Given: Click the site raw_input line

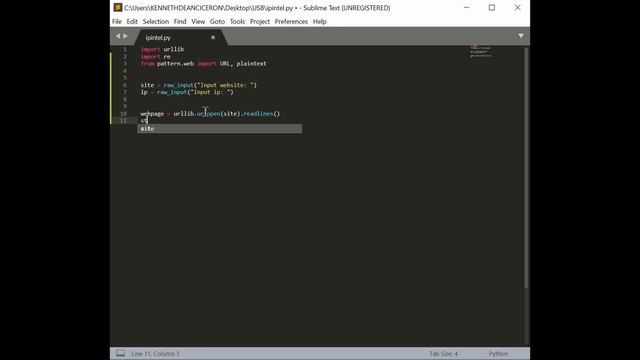Looking at the screenshot, I should pyautogui.click(x=198, y=85).
